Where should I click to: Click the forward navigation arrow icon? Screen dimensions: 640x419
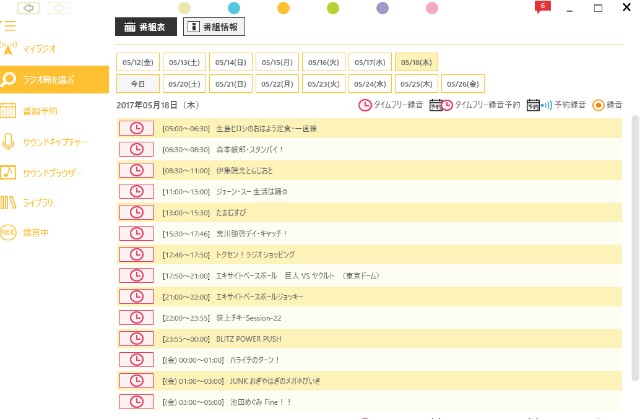coord(59,8)
